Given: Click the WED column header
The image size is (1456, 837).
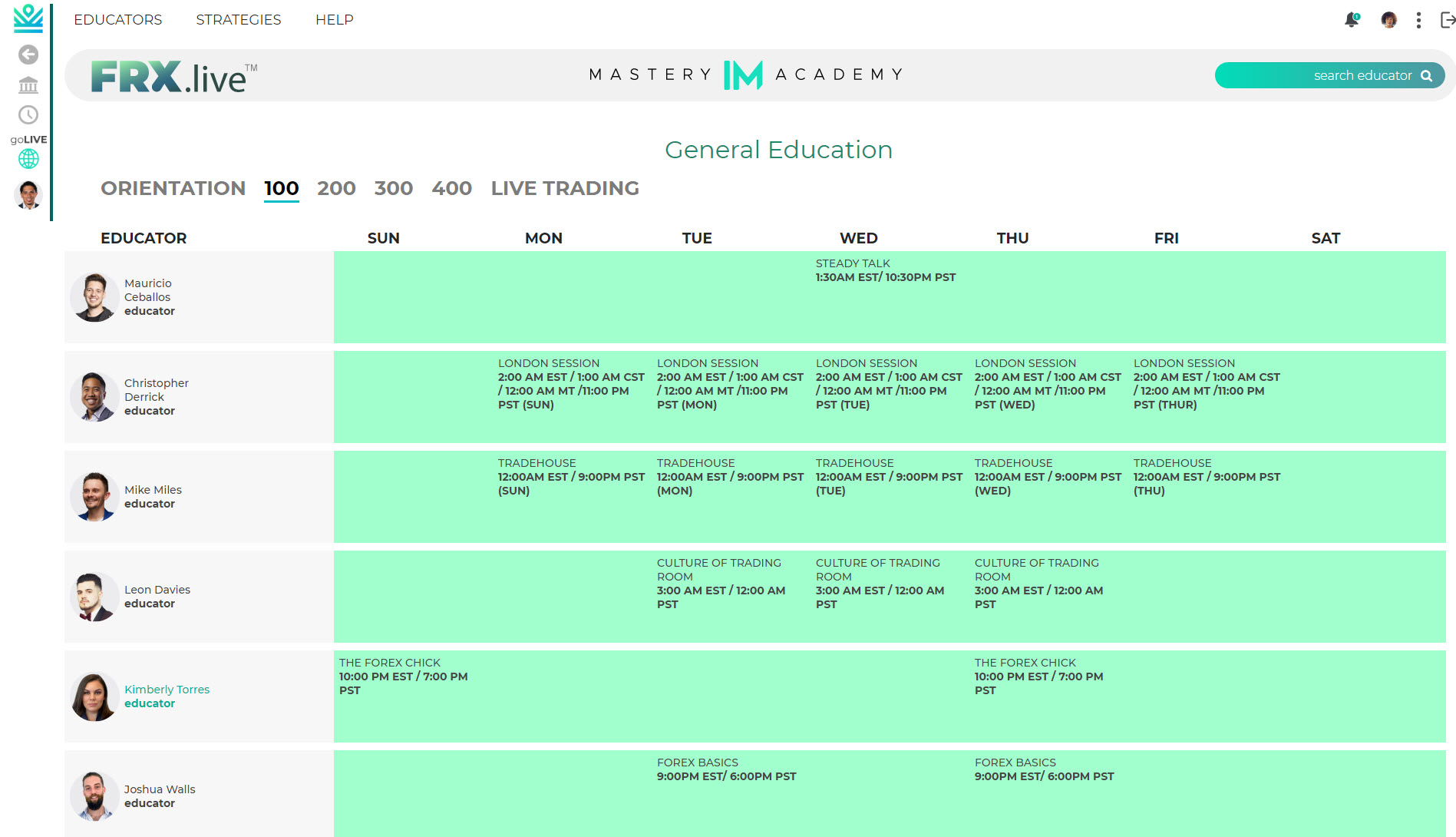Looking at the screenshot, I should [859, 238].
